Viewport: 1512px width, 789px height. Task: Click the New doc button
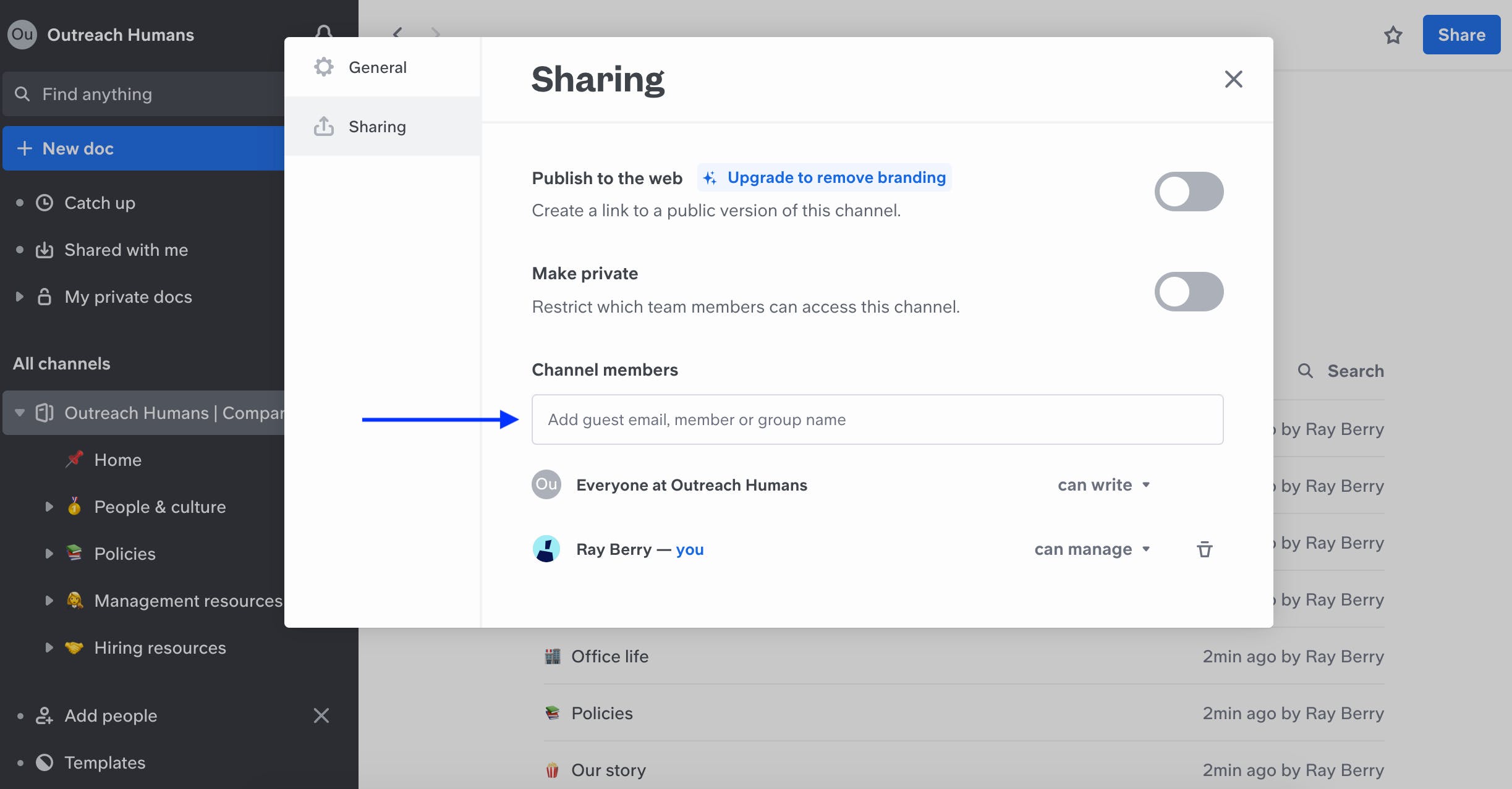pyautogui.click(x=143, y=148)
